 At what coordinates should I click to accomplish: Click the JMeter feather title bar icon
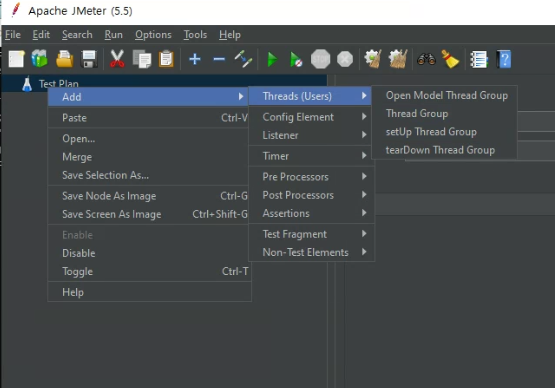pos(15,10)
